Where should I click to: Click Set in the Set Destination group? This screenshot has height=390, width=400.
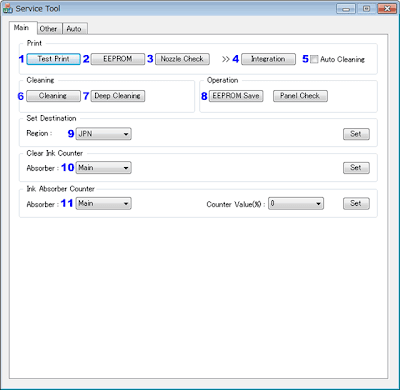tap(356, 134)
